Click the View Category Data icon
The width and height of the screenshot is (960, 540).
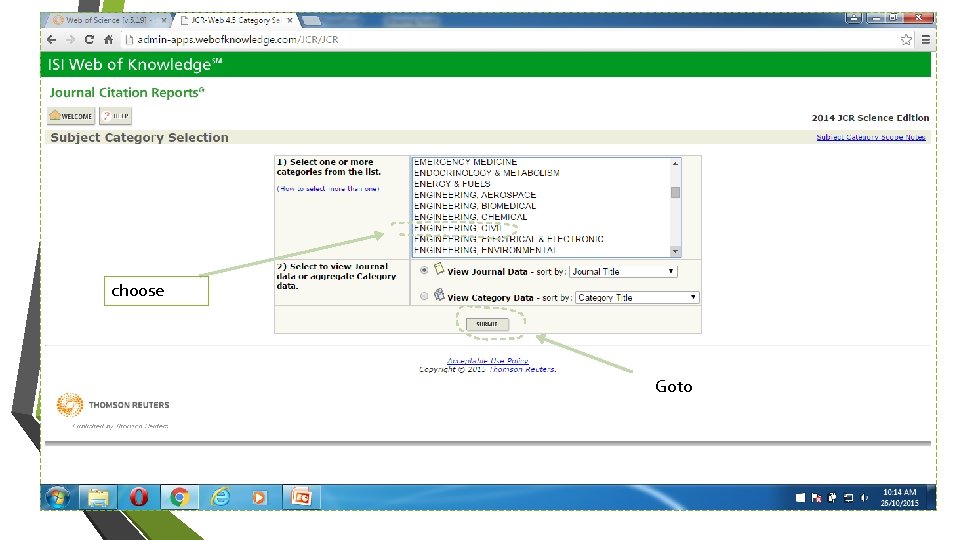tap(439, 295)
